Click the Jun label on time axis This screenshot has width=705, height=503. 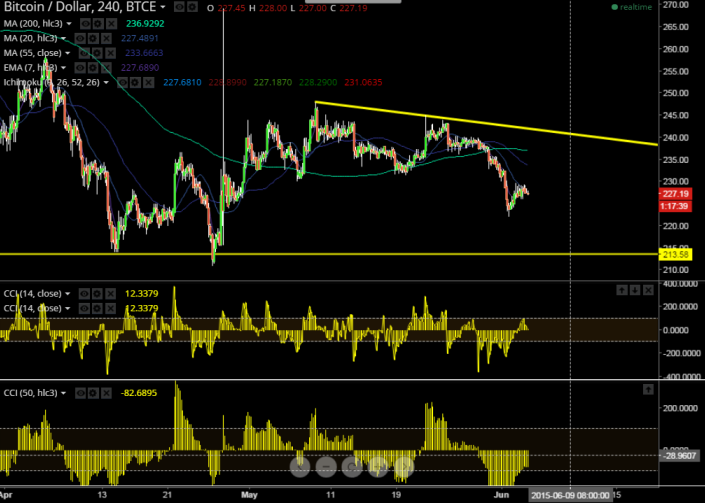click(501, 495)
